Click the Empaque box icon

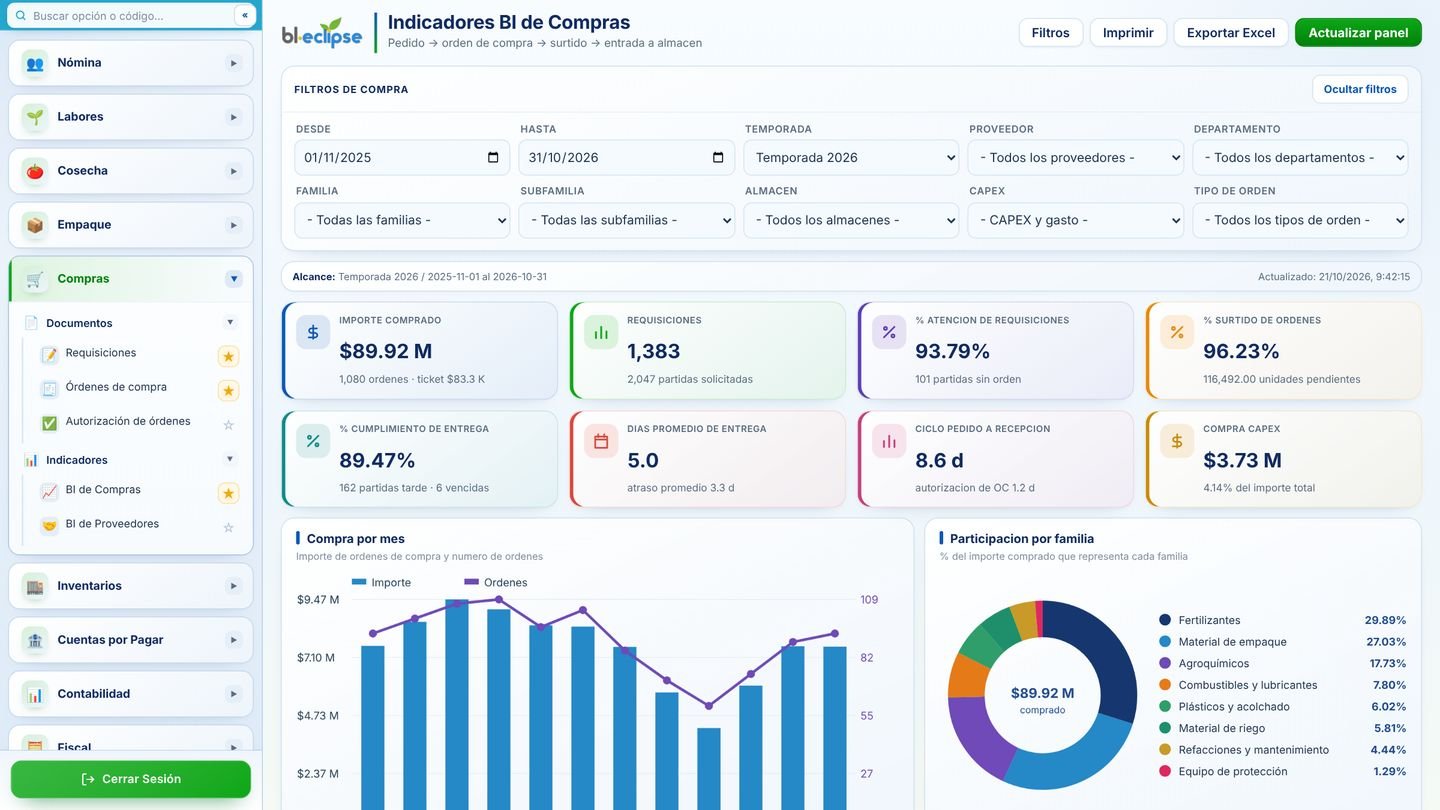pos(35,225)
